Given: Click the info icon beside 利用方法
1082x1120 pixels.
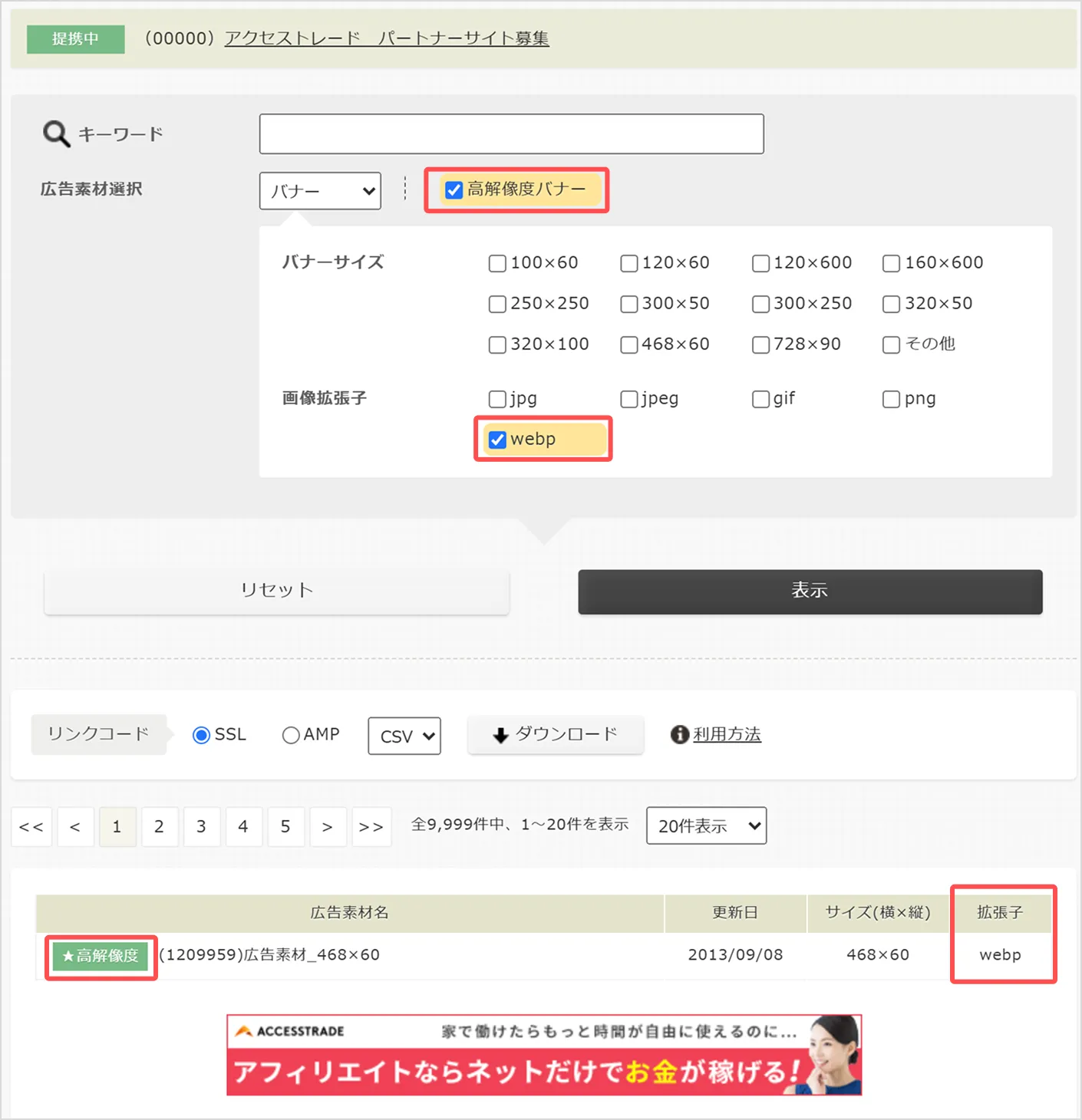Looking at the screenshot, I should (x=678, y=734).
